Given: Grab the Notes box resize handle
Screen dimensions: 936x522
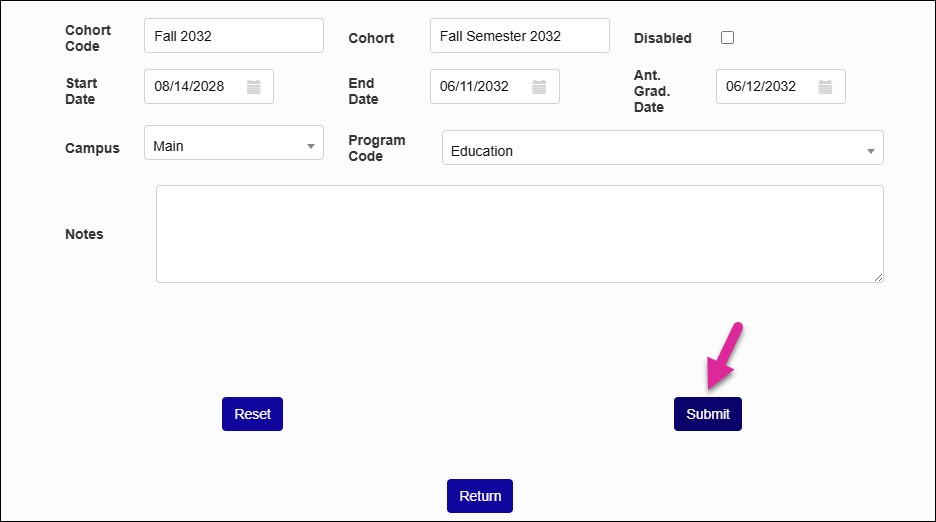Looking at the screenshot, I should [878, 277].
